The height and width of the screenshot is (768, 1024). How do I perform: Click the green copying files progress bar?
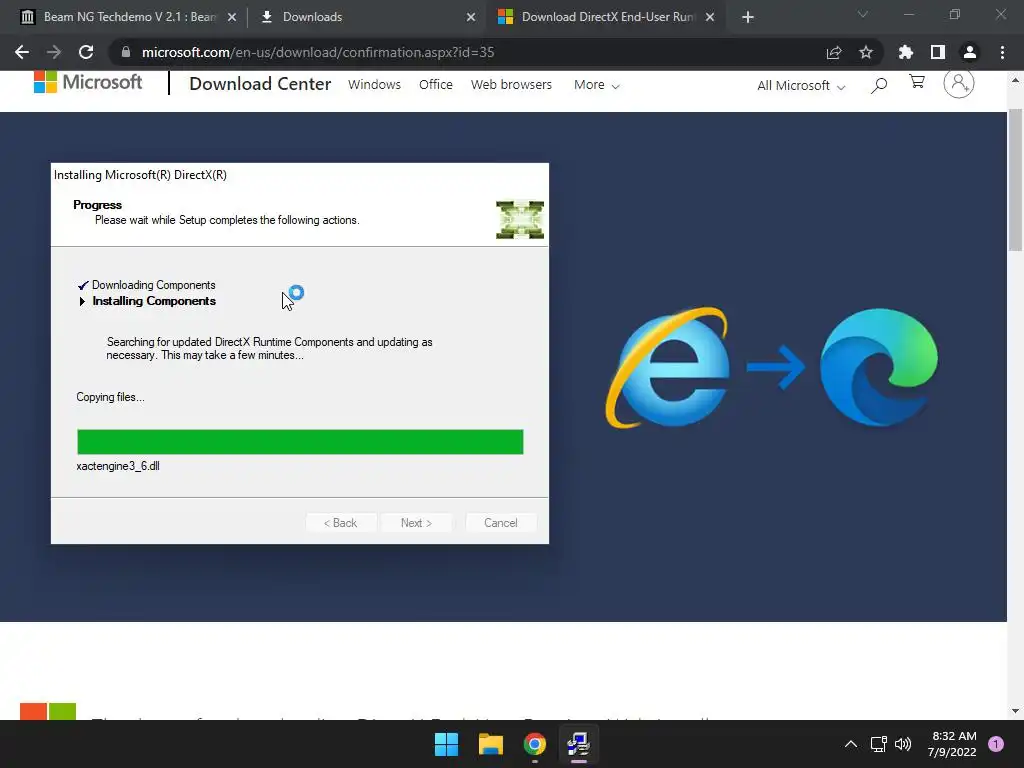[300, 441]
